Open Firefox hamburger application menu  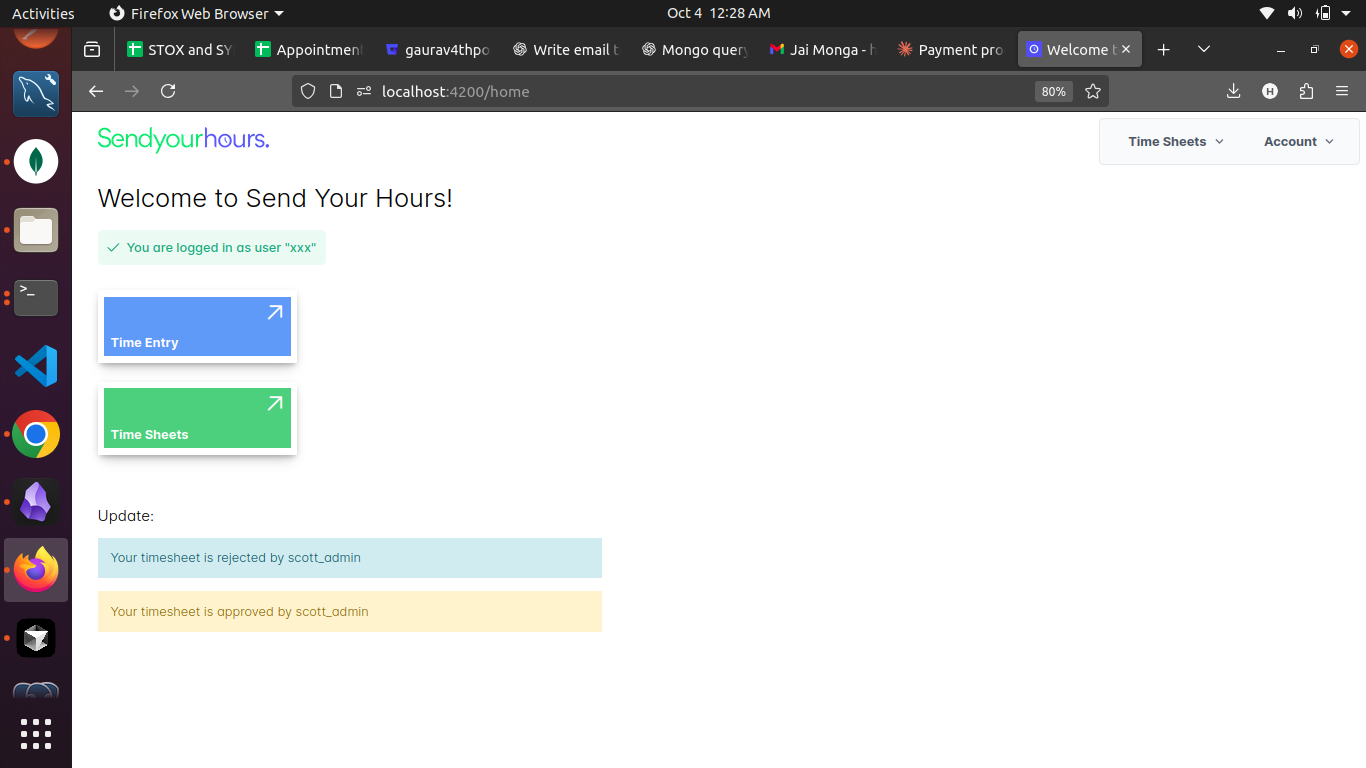click(1342, 91)
